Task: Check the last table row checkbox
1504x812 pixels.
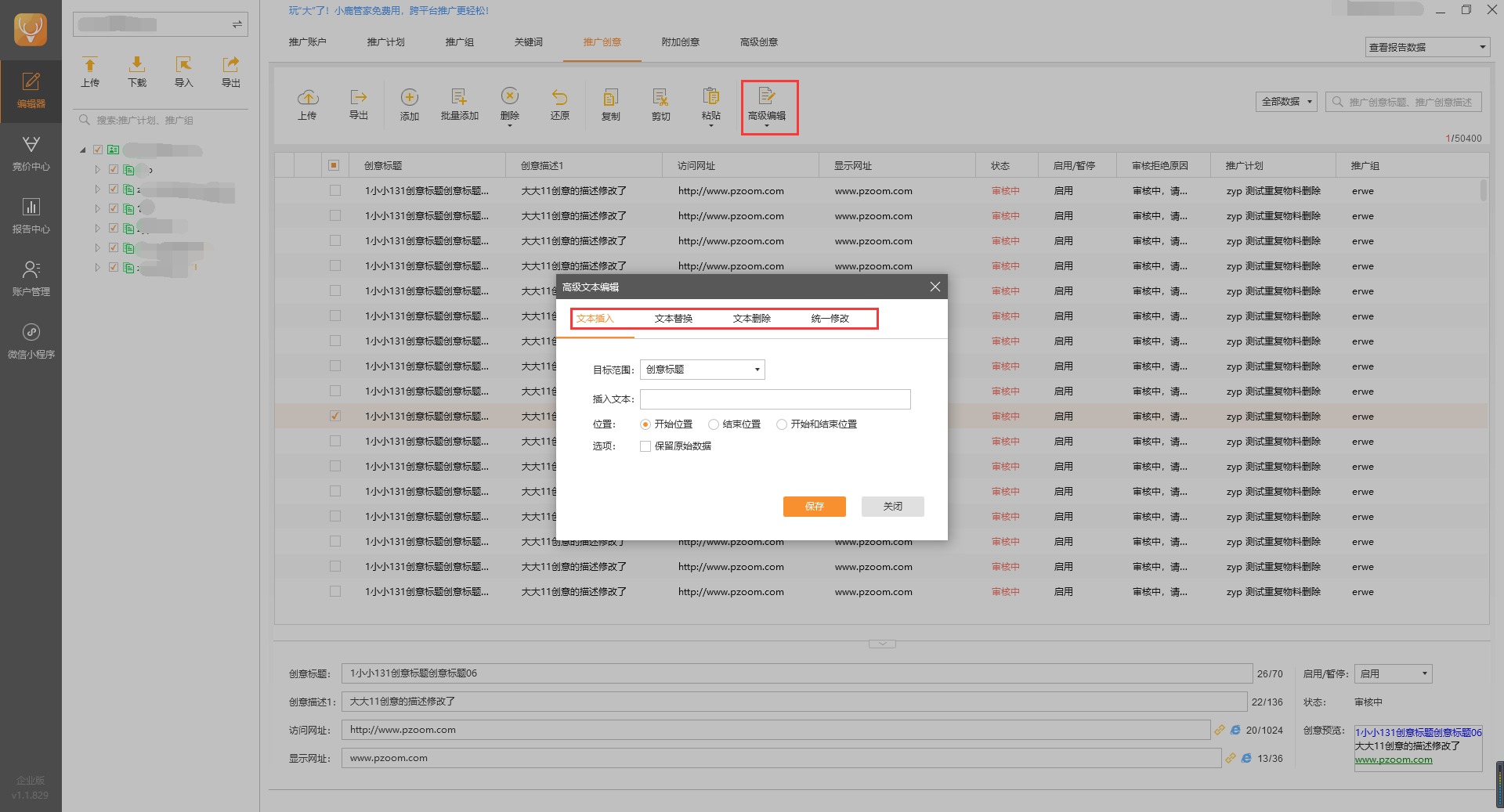Action: click(x=335, y=591)
